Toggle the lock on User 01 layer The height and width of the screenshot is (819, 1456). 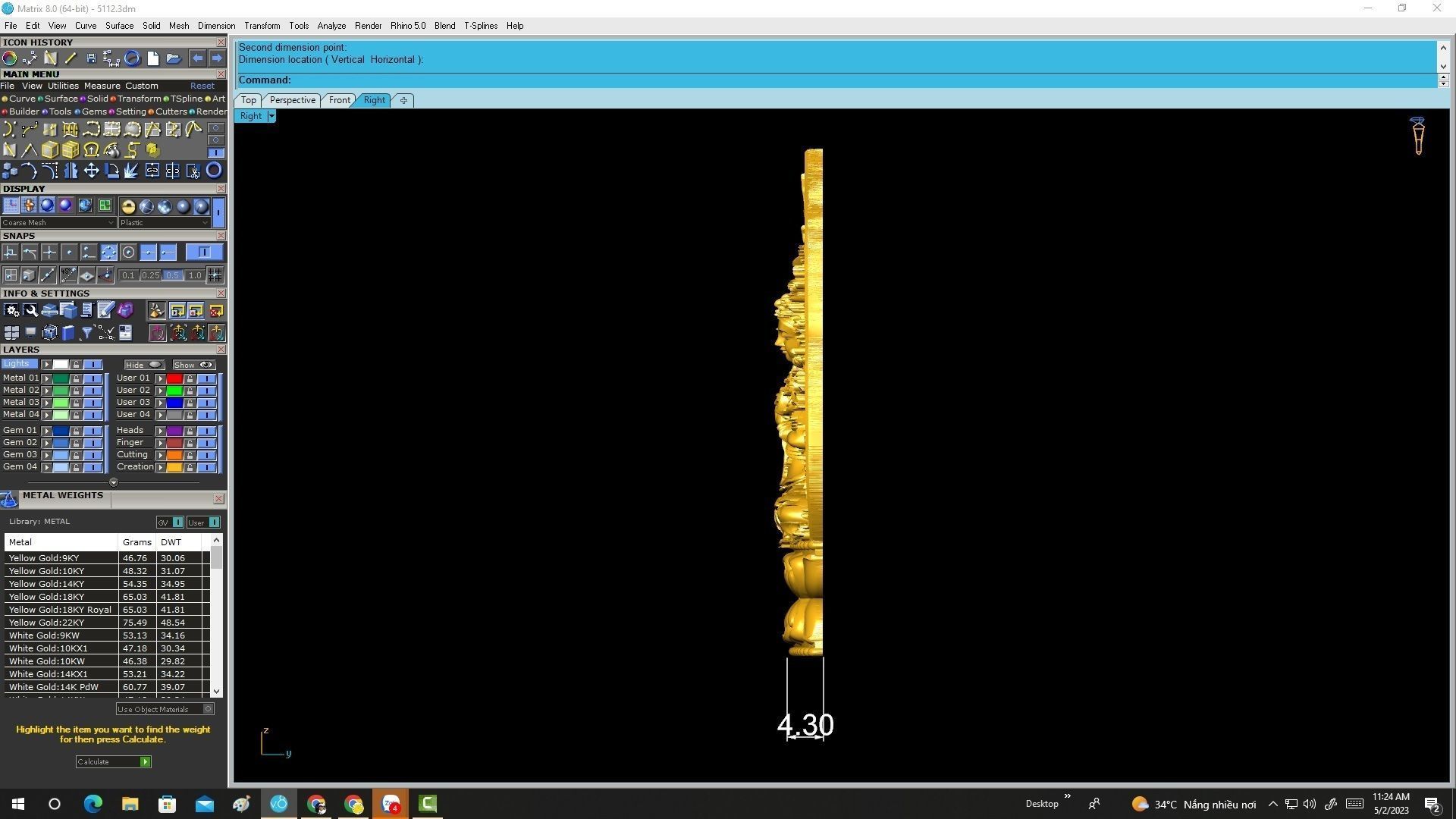[190, 378]
